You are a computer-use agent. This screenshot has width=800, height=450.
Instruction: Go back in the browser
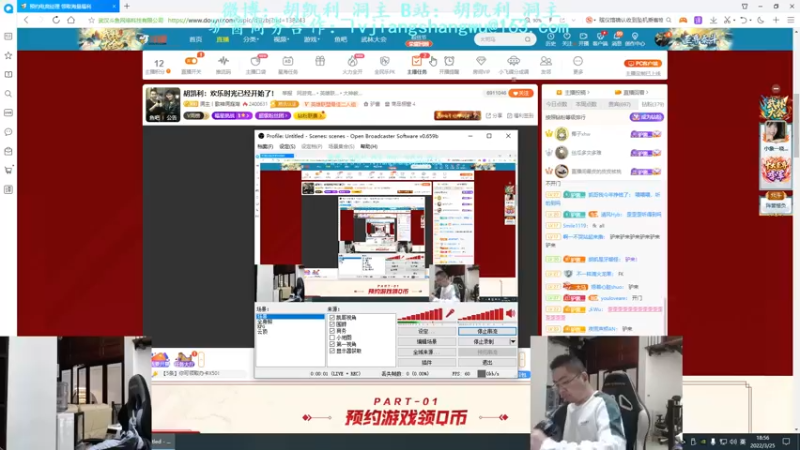point(26,20)
